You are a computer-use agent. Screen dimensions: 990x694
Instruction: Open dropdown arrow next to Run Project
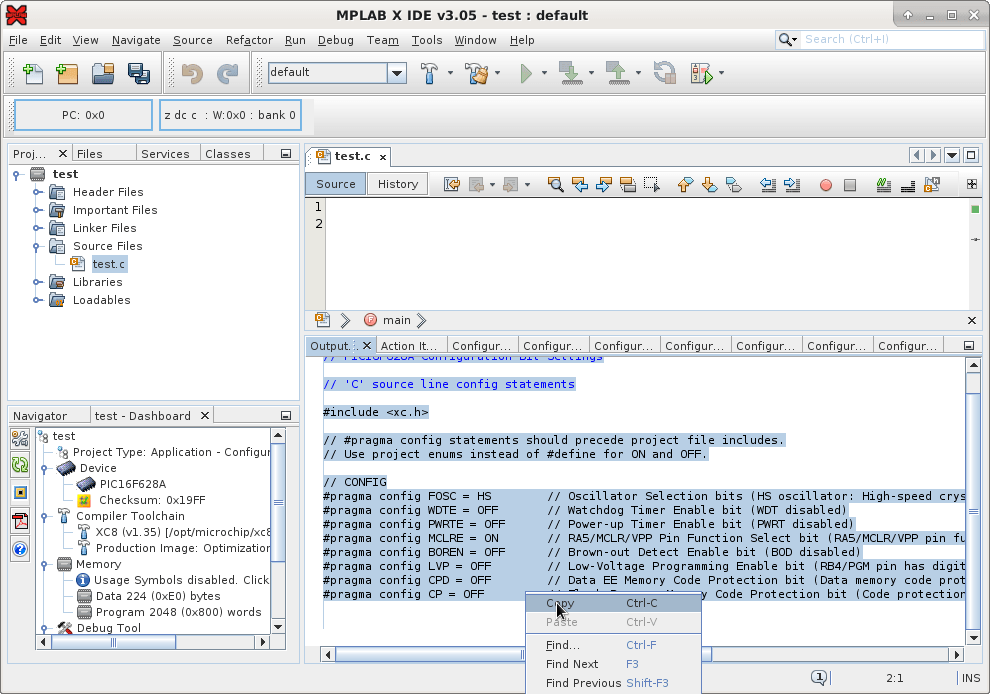(x=544, y=73)
